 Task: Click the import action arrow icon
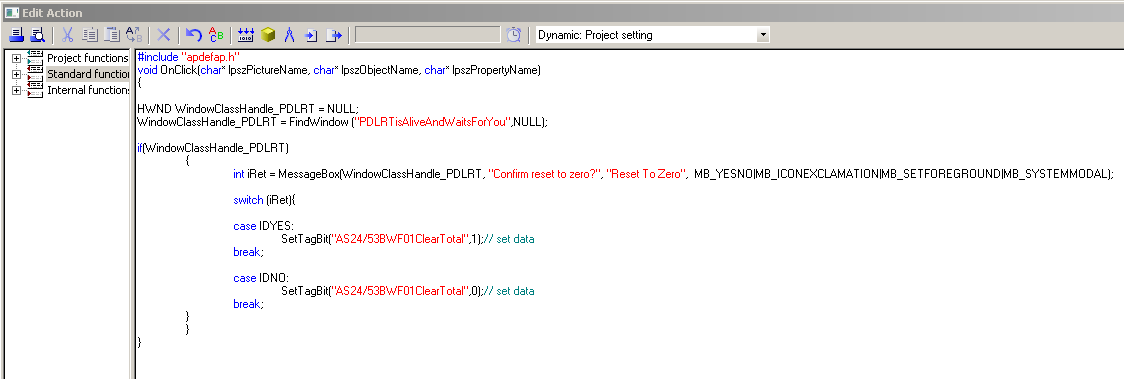[311, 35]
